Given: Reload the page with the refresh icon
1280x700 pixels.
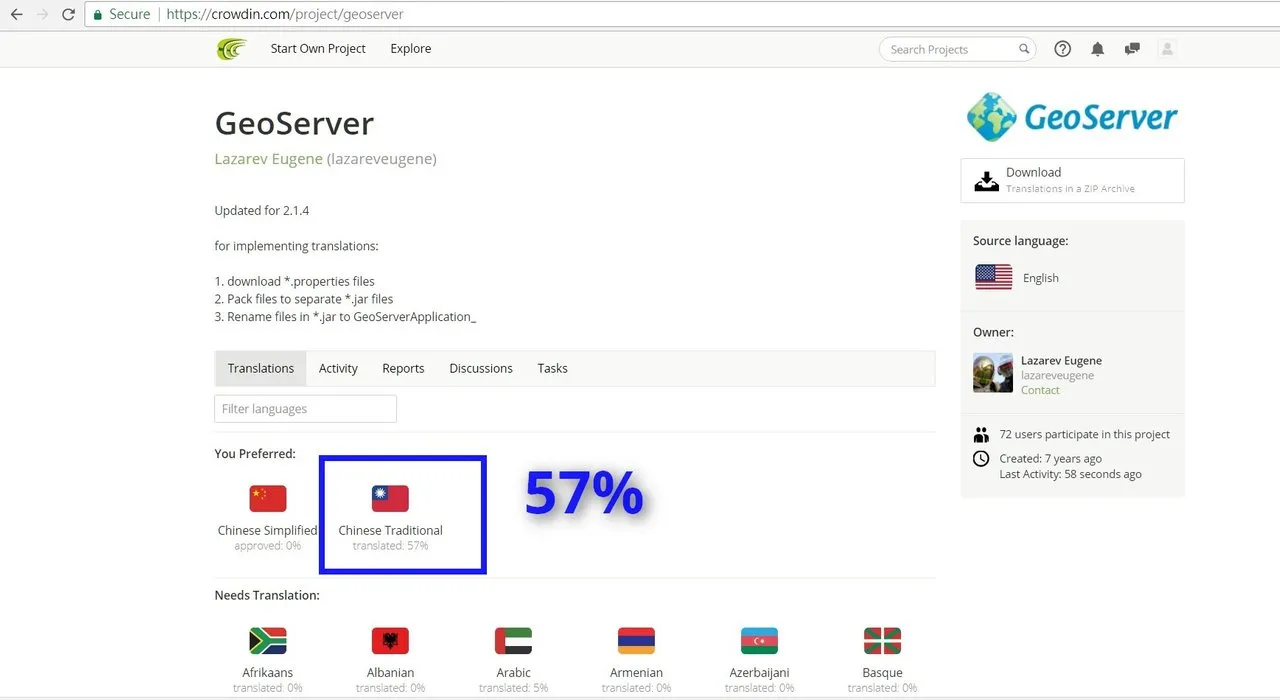Looking at the screenshot, I should (x=68, y=15).
